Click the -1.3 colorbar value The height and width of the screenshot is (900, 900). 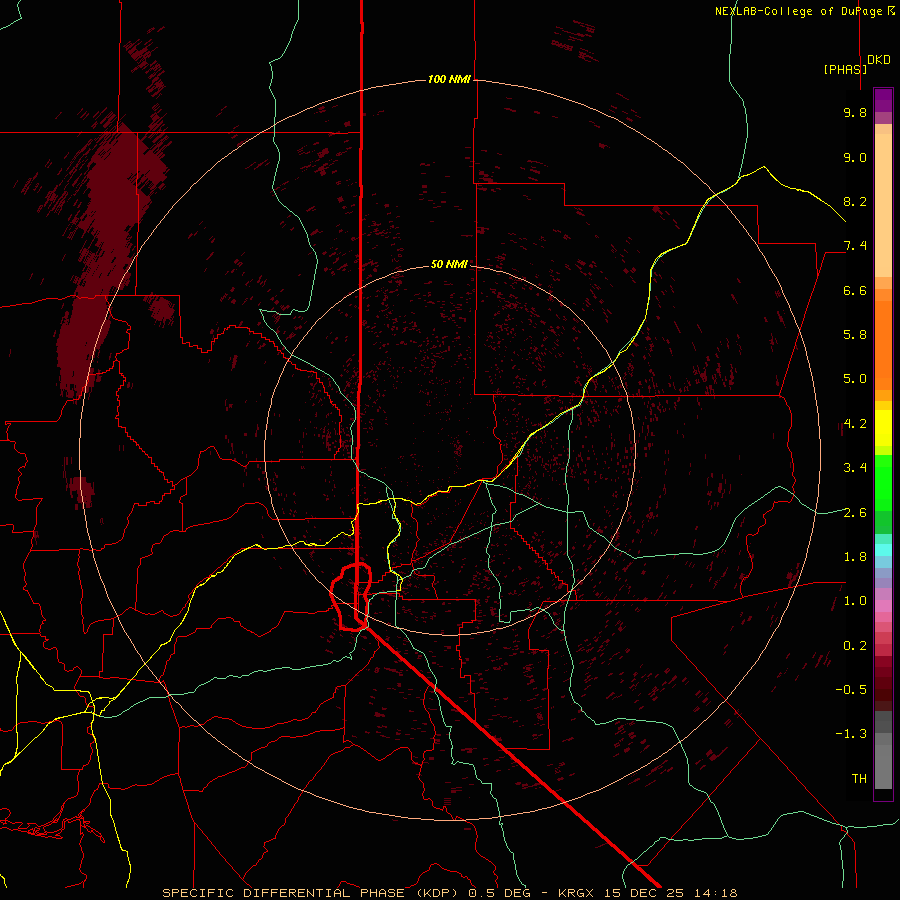pos(851,734)
